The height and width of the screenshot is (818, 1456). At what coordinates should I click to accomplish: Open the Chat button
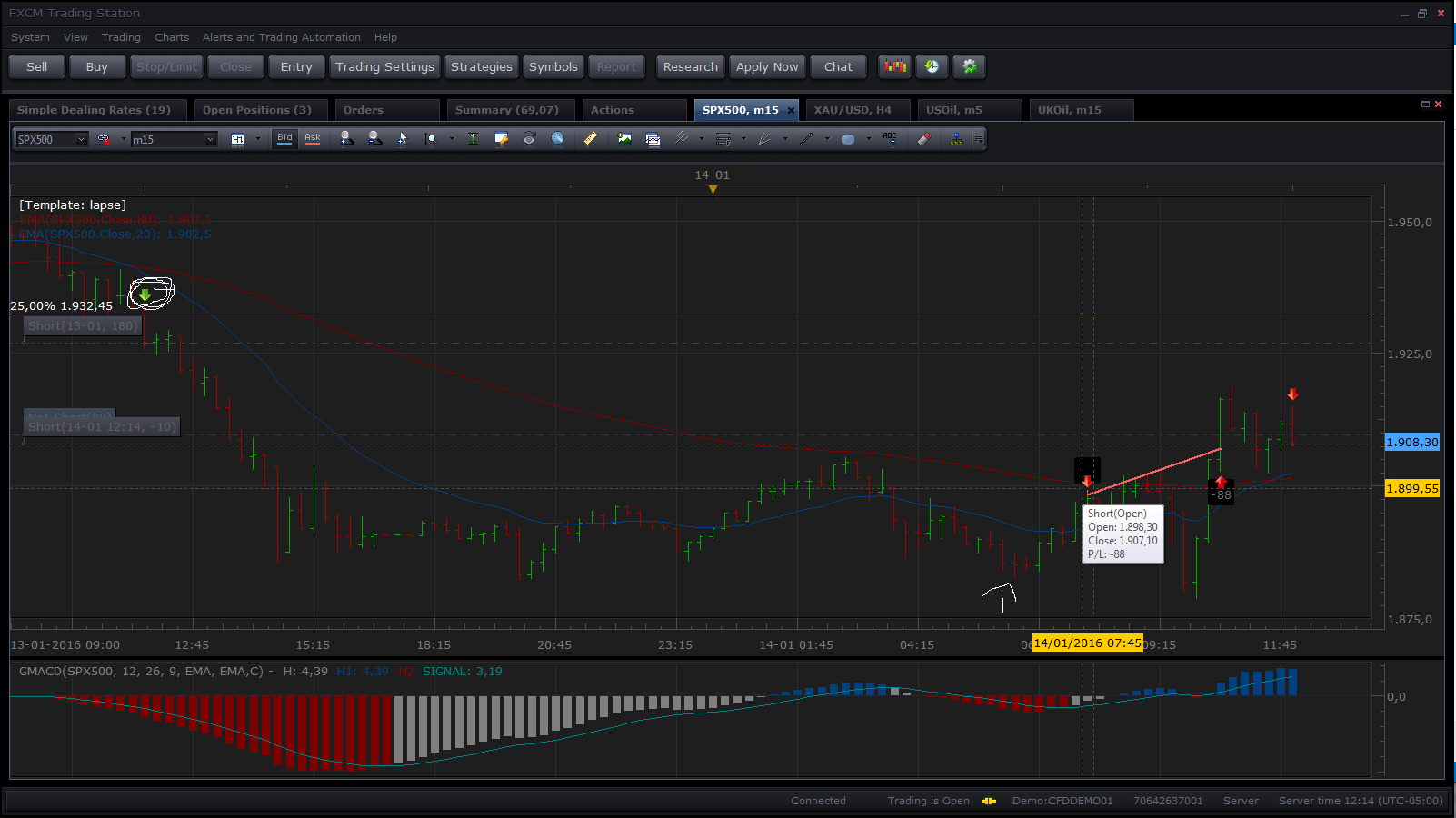click(x=838, y=66)
